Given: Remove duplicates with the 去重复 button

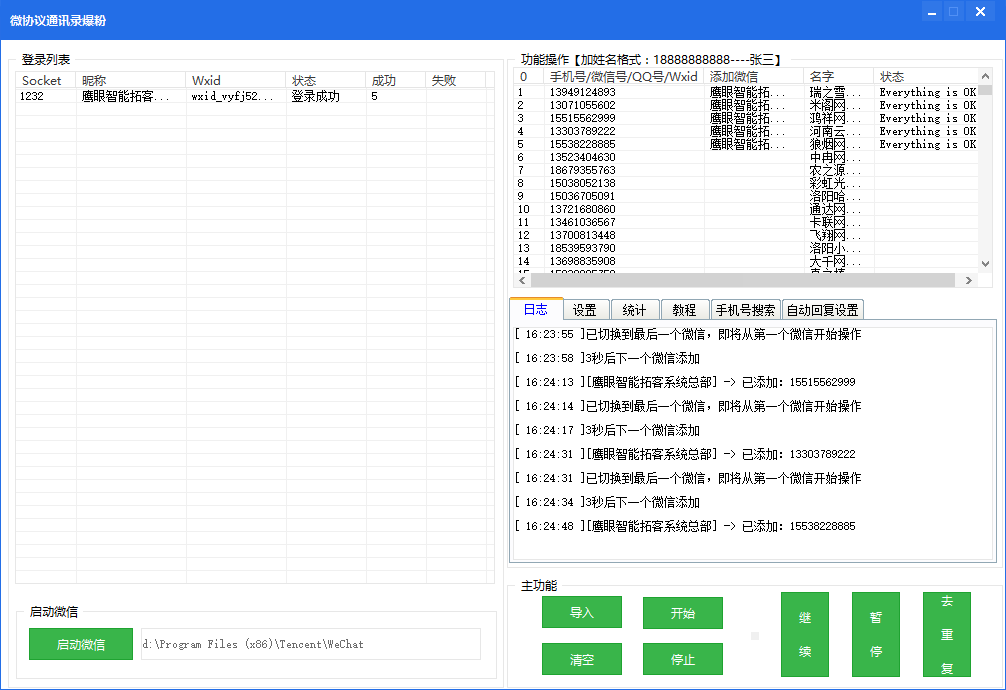Looking at the screenshot, I should 947,634.
